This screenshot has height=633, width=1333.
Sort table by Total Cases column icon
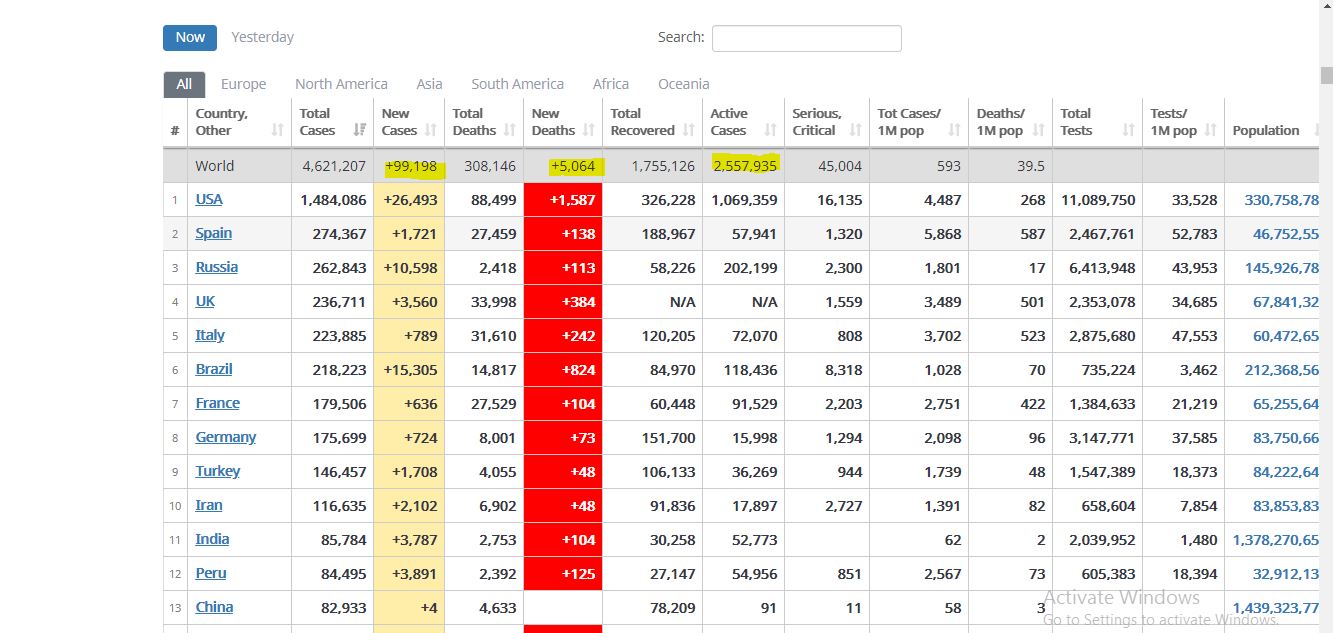(x=359, y=131)
